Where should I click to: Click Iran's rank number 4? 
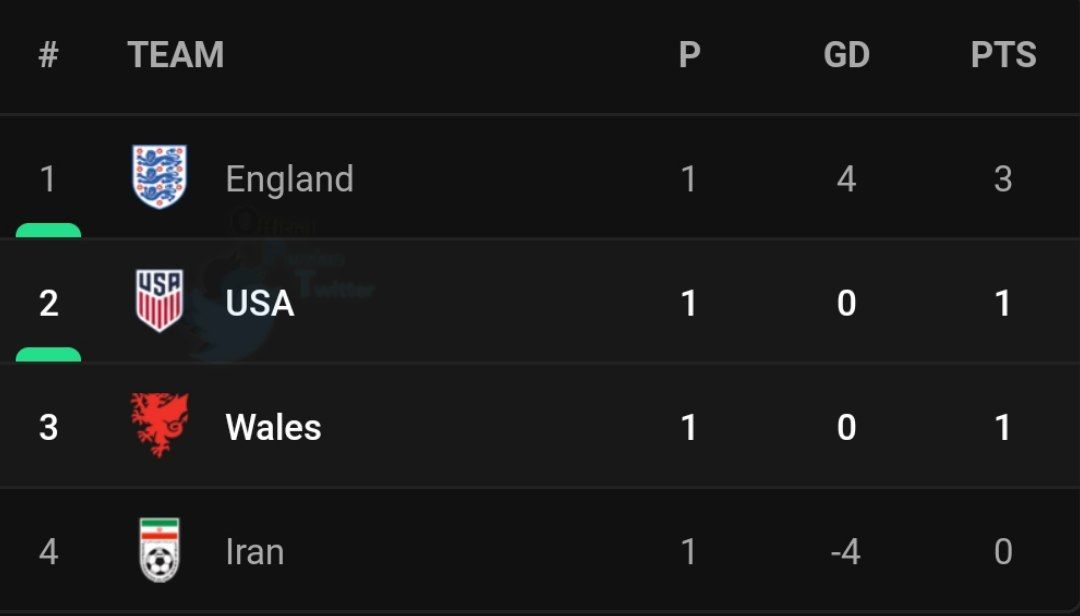coord(48,552)
